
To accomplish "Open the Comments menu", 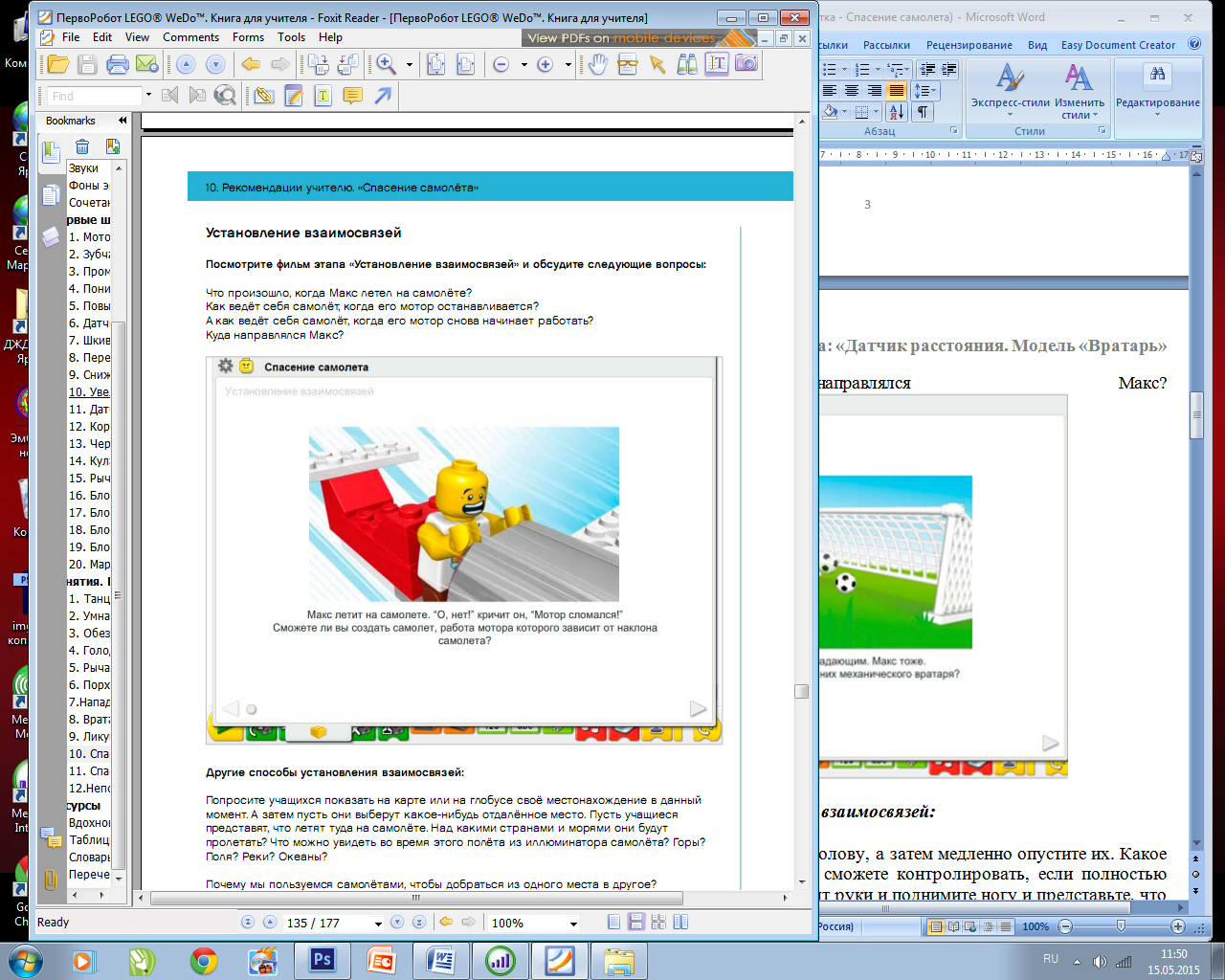I will [x=190, y=37].
